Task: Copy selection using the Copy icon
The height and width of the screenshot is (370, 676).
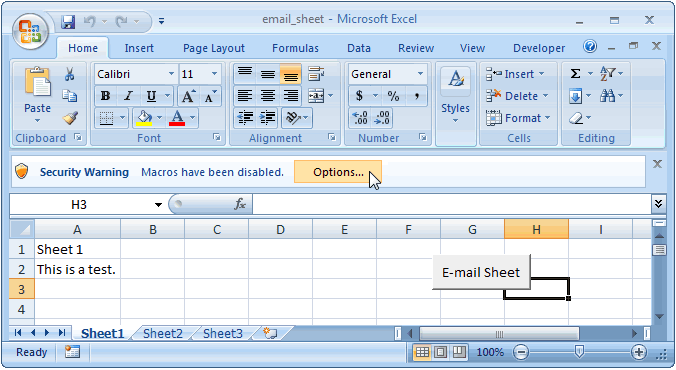Action: click(69, 95)
